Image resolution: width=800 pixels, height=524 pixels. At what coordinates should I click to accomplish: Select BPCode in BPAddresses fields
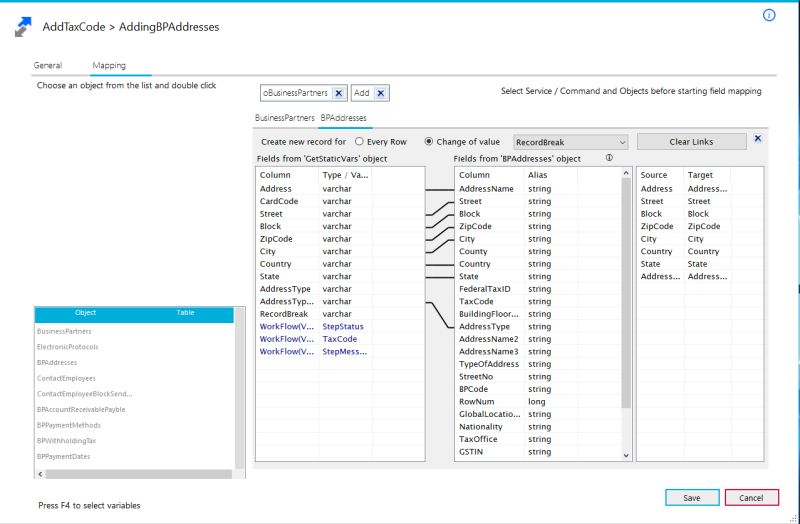point(538,389)
